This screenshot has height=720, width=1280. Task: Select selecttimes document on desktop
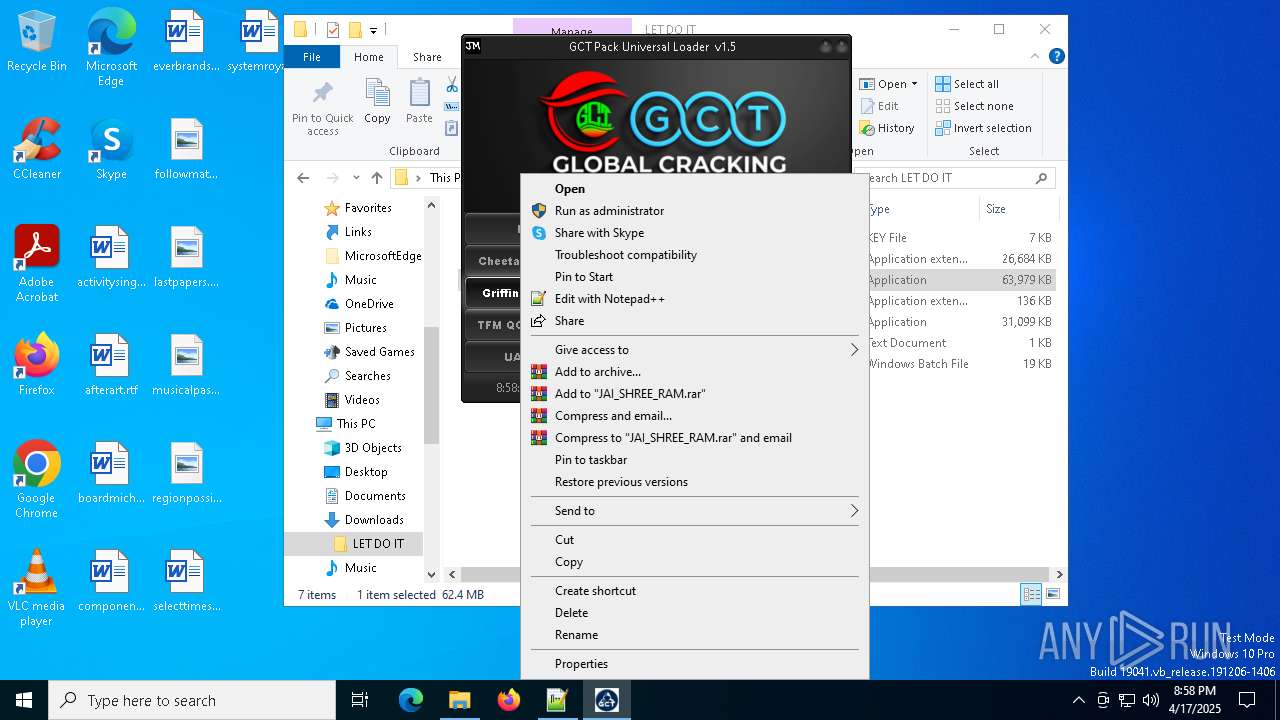coord(186,581)
